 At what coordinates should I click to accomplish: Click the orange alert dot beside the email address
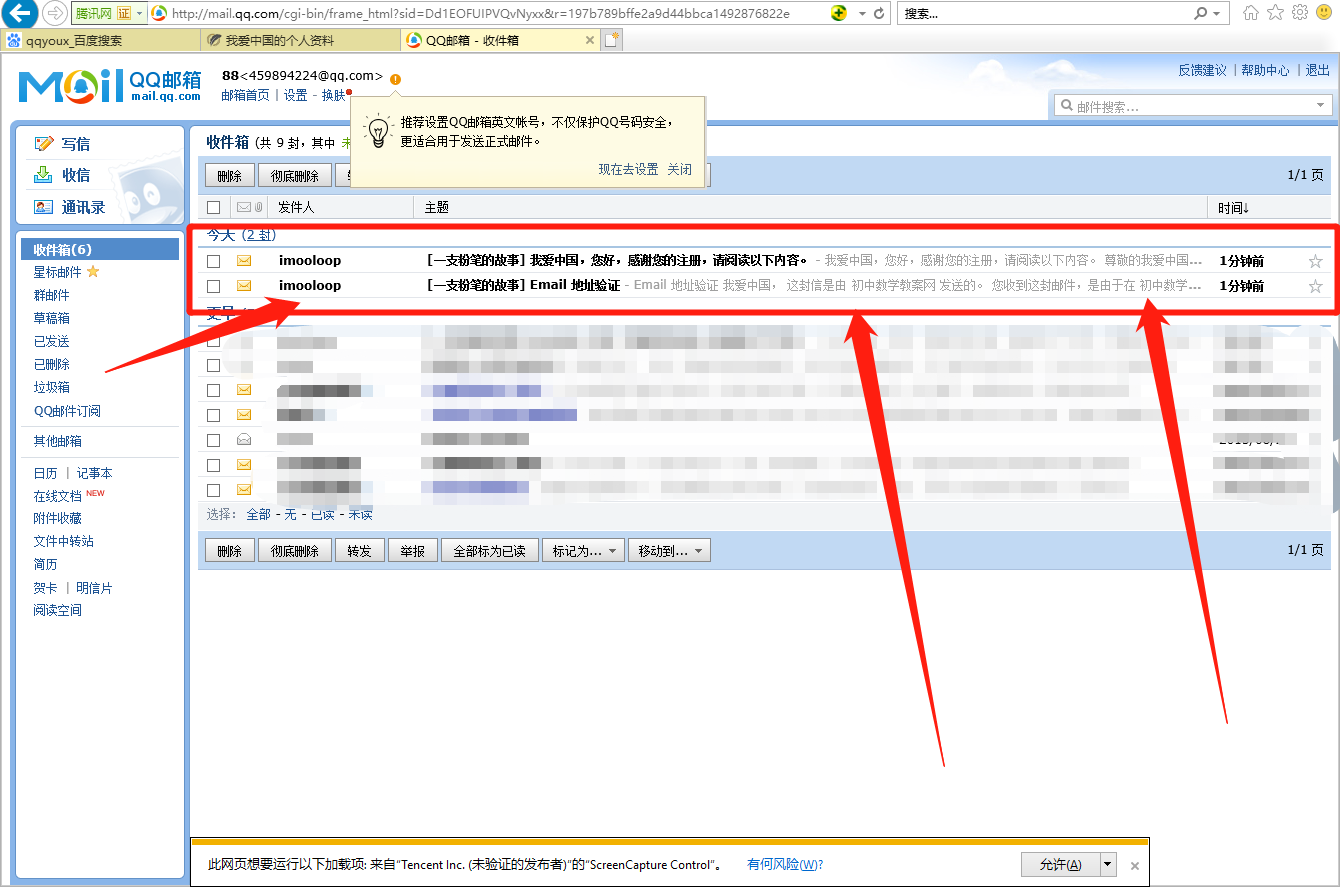(x=396, y=79)
